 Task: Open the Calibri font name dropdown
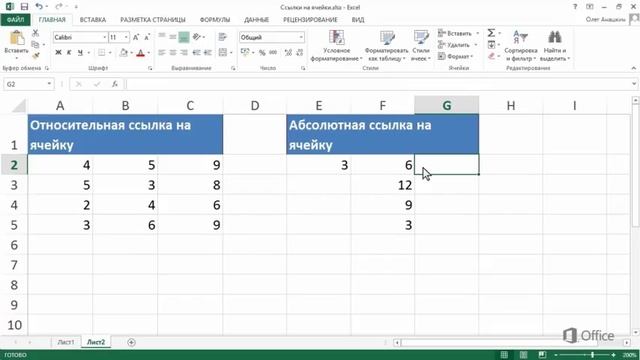(104, 38)
